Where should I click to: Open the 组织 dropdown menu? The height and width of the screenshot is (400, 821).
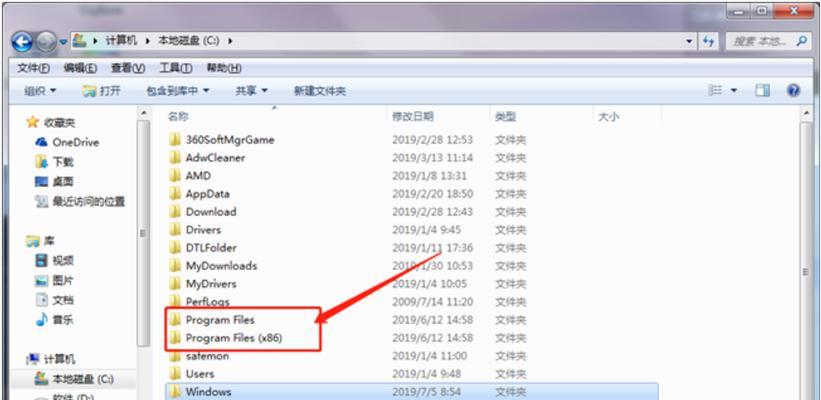[40, 90]
